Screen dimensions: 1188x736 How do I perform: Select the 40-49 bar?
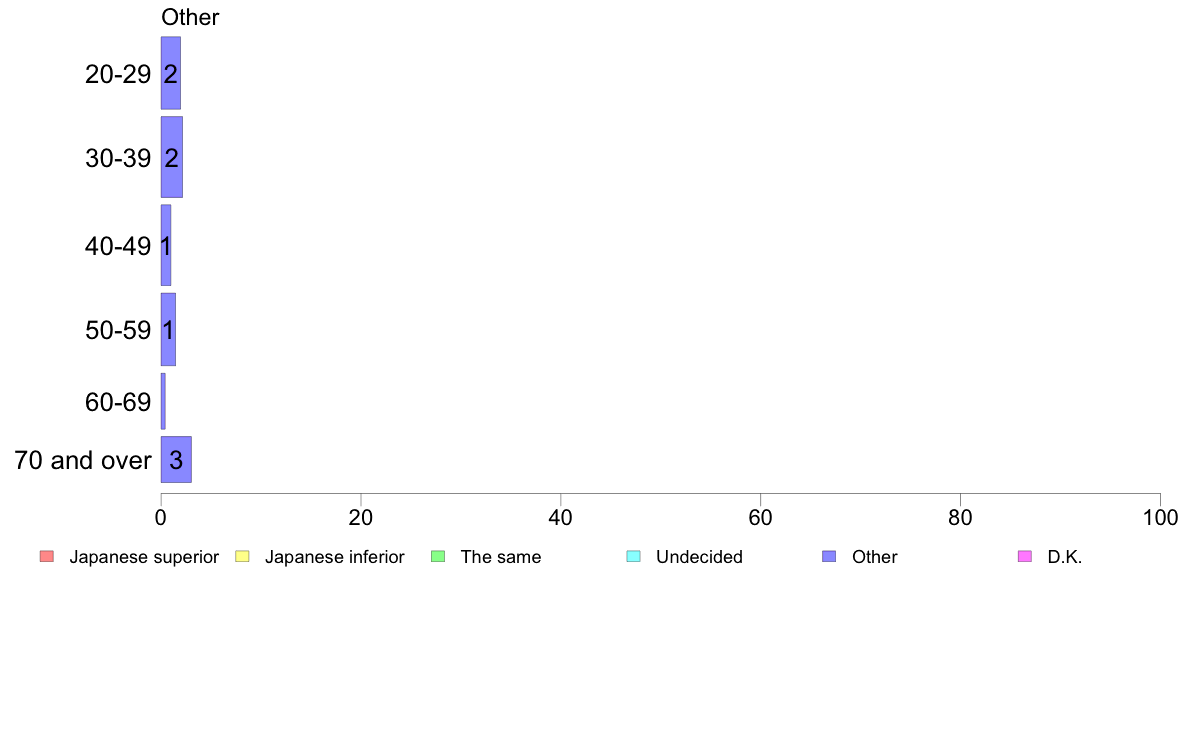click(166, 245)
